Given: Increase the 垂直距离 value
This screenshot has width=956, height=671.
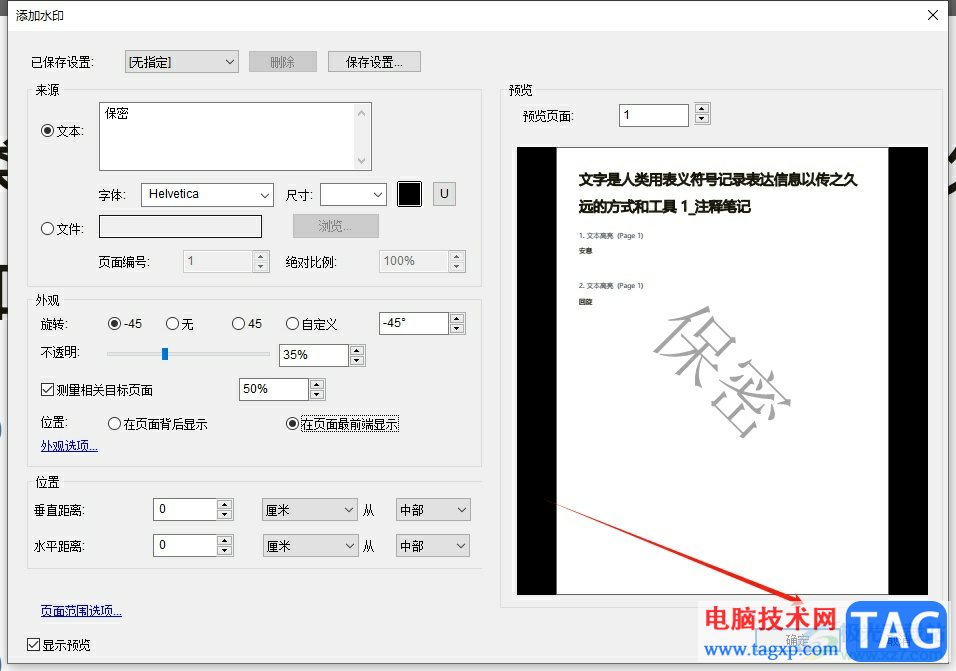Looking at the screenshot, I should (225, 505).
